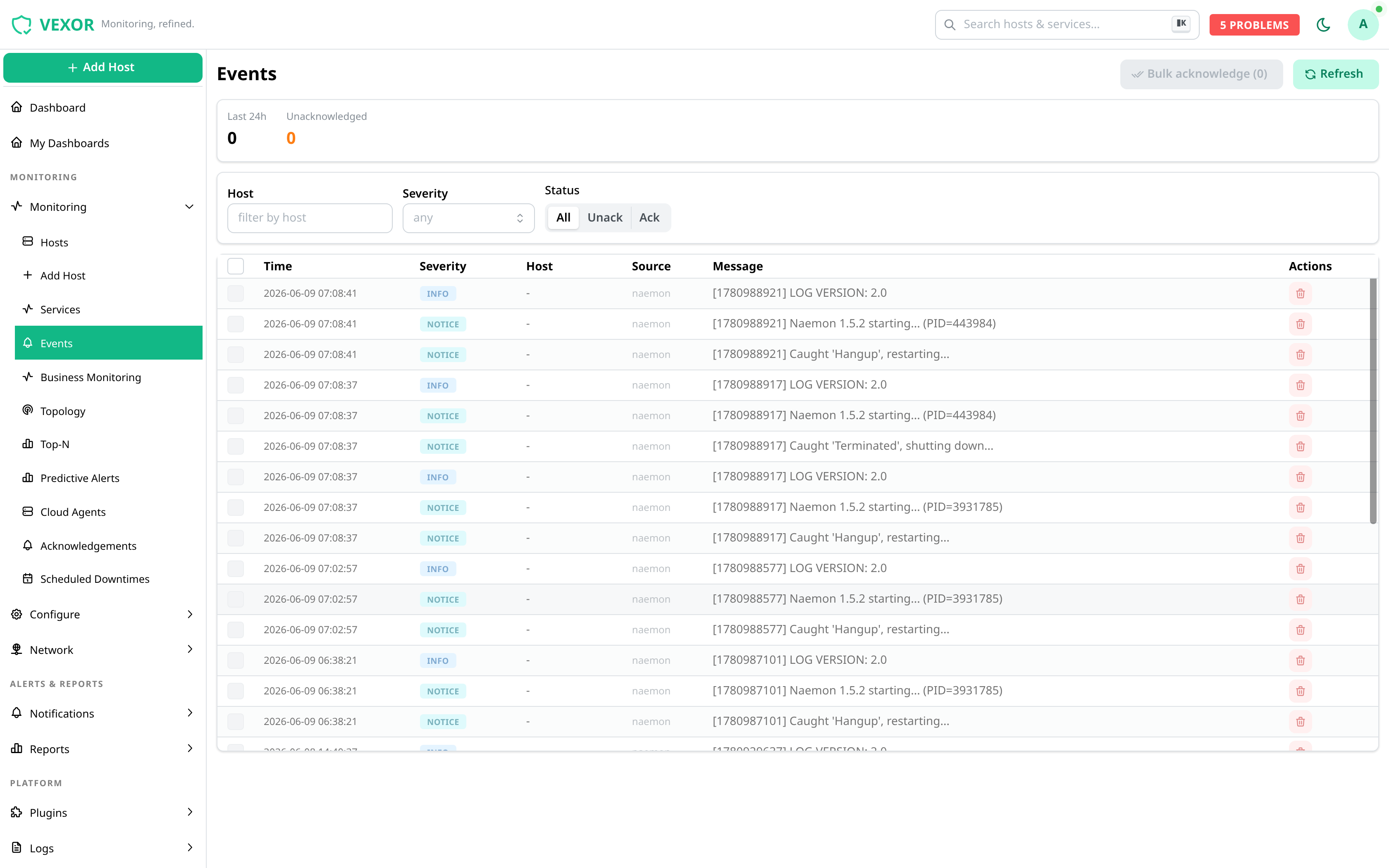Screen dimensions: 1389x868
Task: Click the VEXOR shield logo
Action: (22, 24)
